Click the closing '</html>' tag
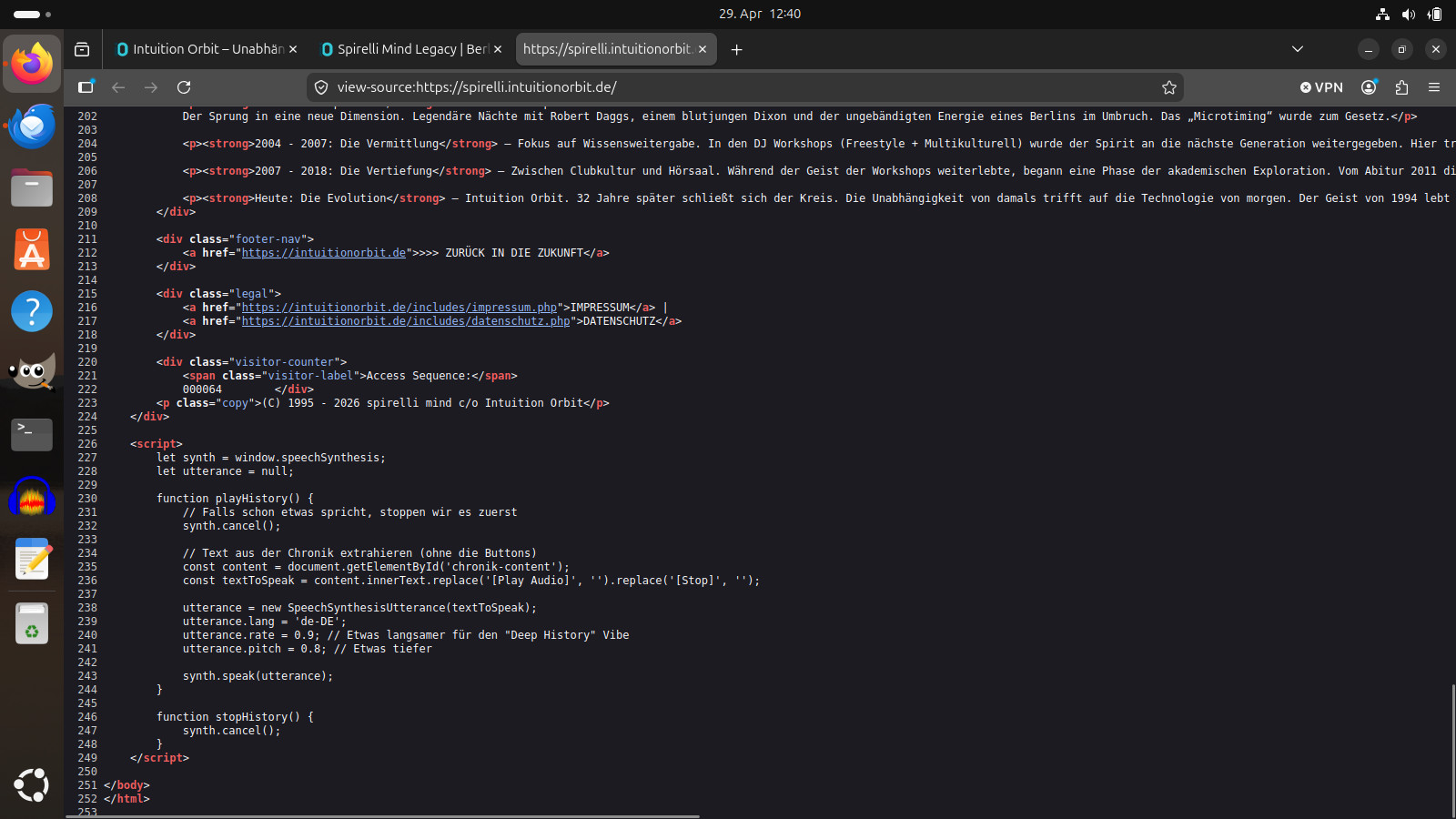Image resolution: width=1456 pixels, height=819 pixels. pos(126,799)
